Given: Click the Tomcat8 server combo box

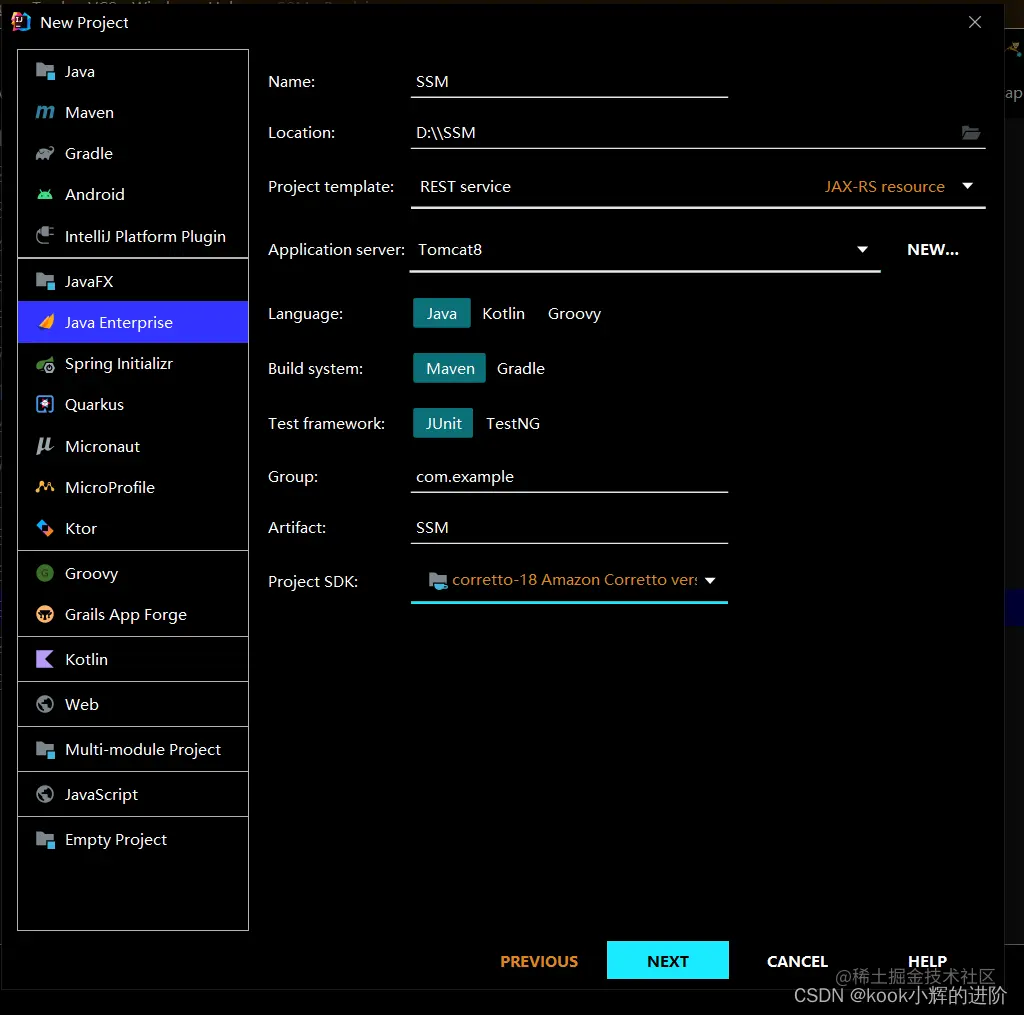Looking at the screenshot, I should pyautogui.click(x=645, y=250).
